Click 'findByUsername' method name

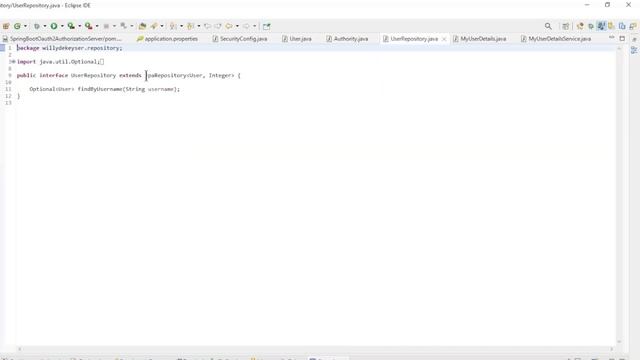[100, 89]
